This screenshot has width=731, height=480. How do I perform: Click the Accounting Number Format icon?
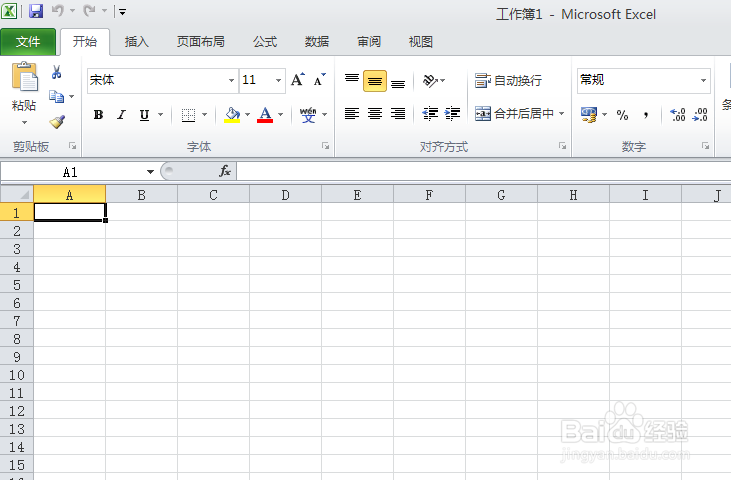[589, 115]
